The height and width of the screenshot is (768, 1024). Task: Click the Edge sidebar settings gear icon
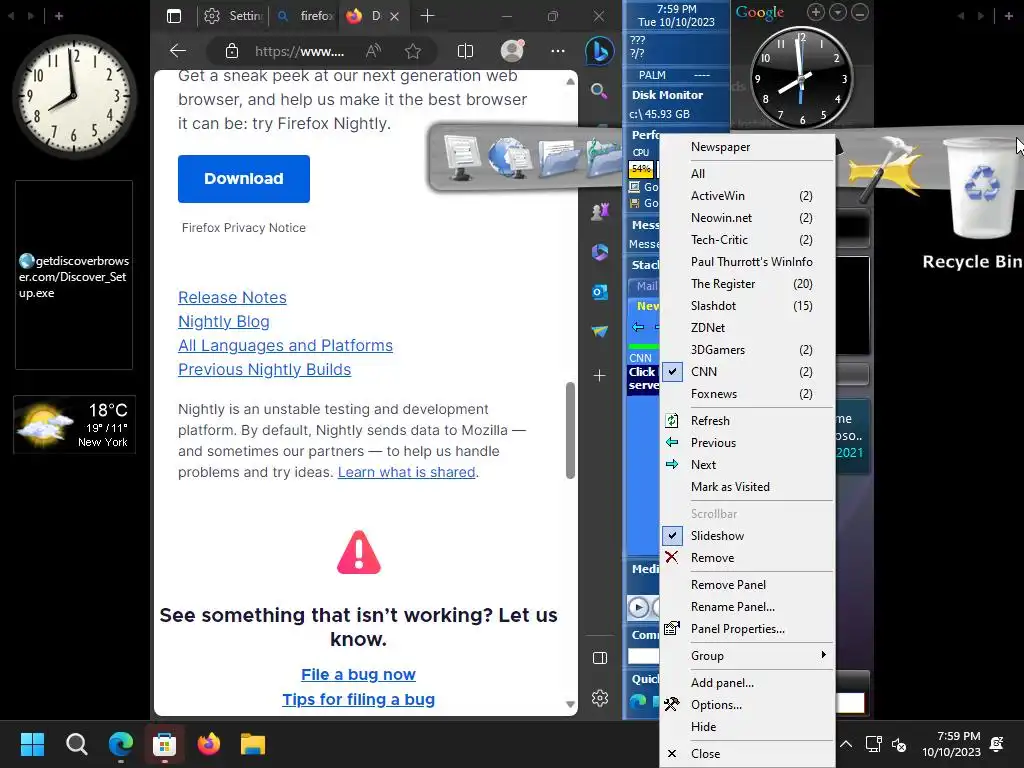600,698
